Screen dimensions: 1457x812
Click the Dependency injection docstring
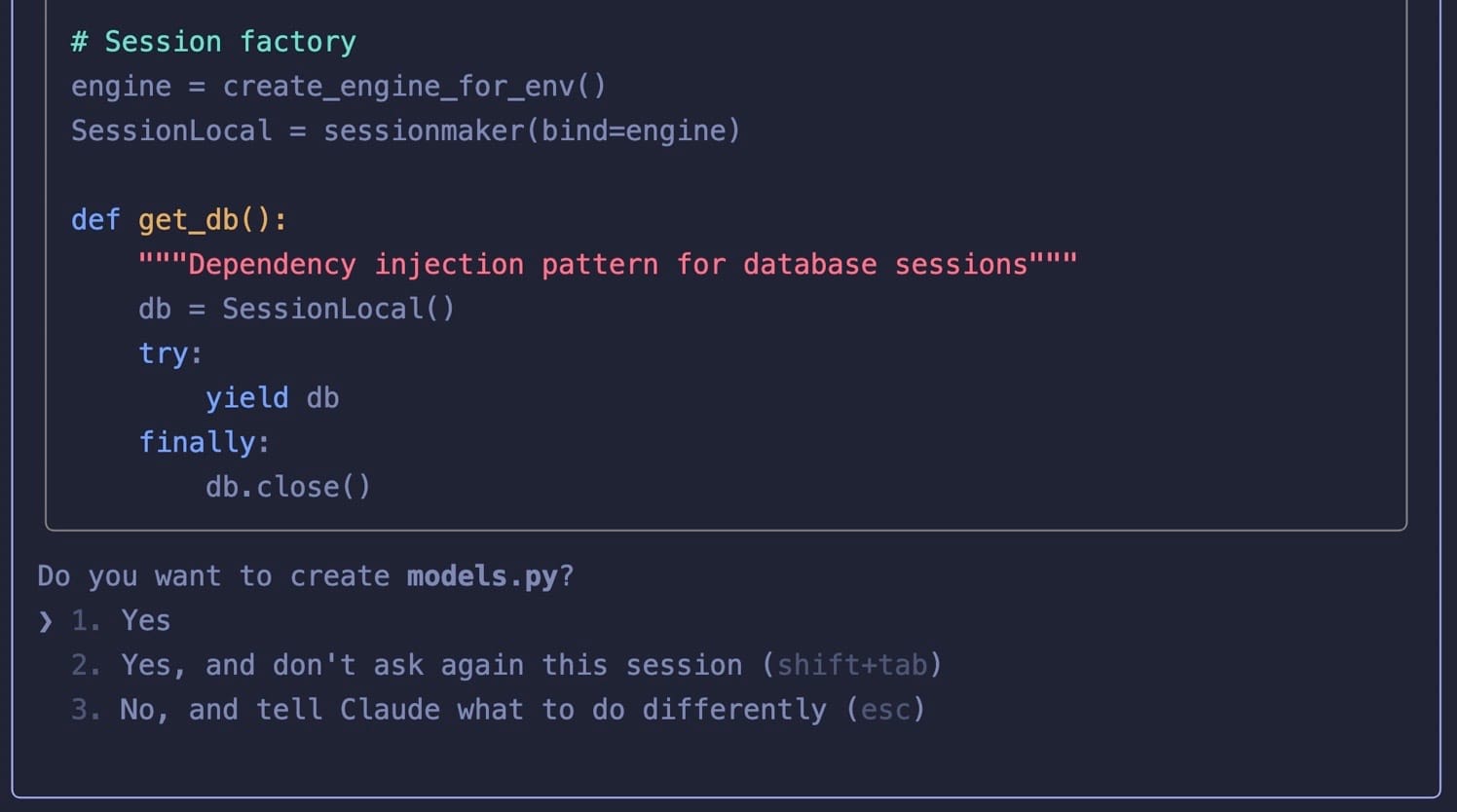point(607,265)
